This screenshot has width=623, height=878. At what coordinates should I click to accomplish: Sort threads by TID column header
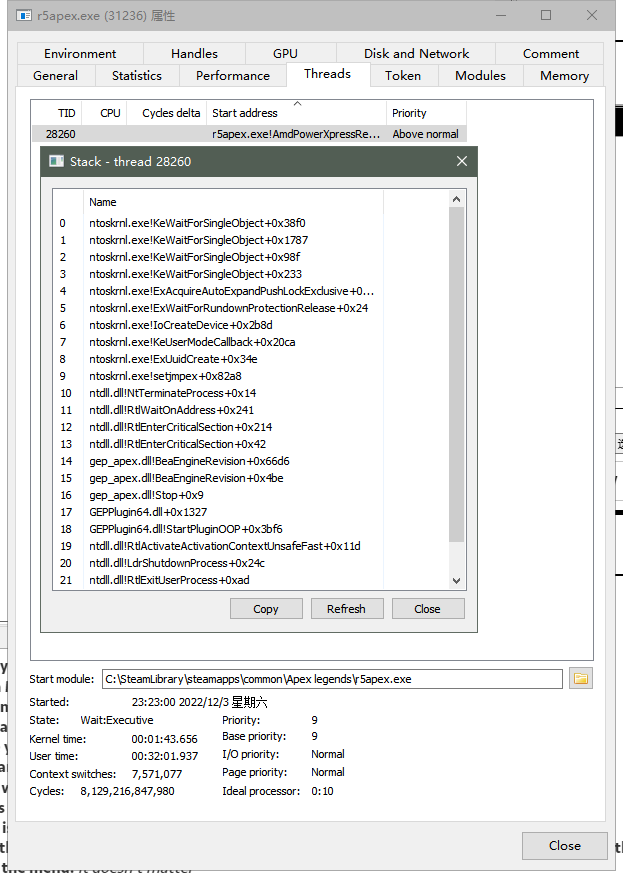tap(57, 113)
